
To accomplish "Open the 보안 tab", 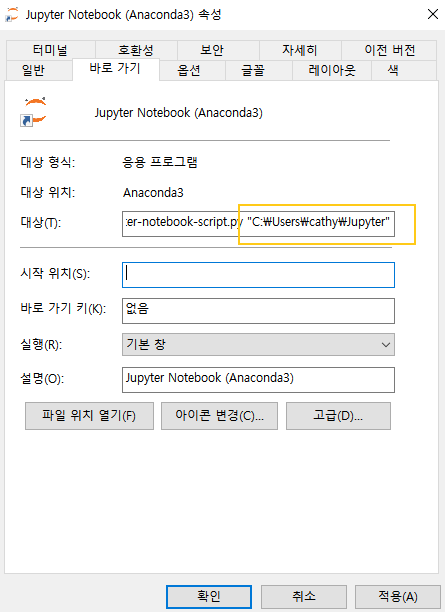I will [218, 50].
